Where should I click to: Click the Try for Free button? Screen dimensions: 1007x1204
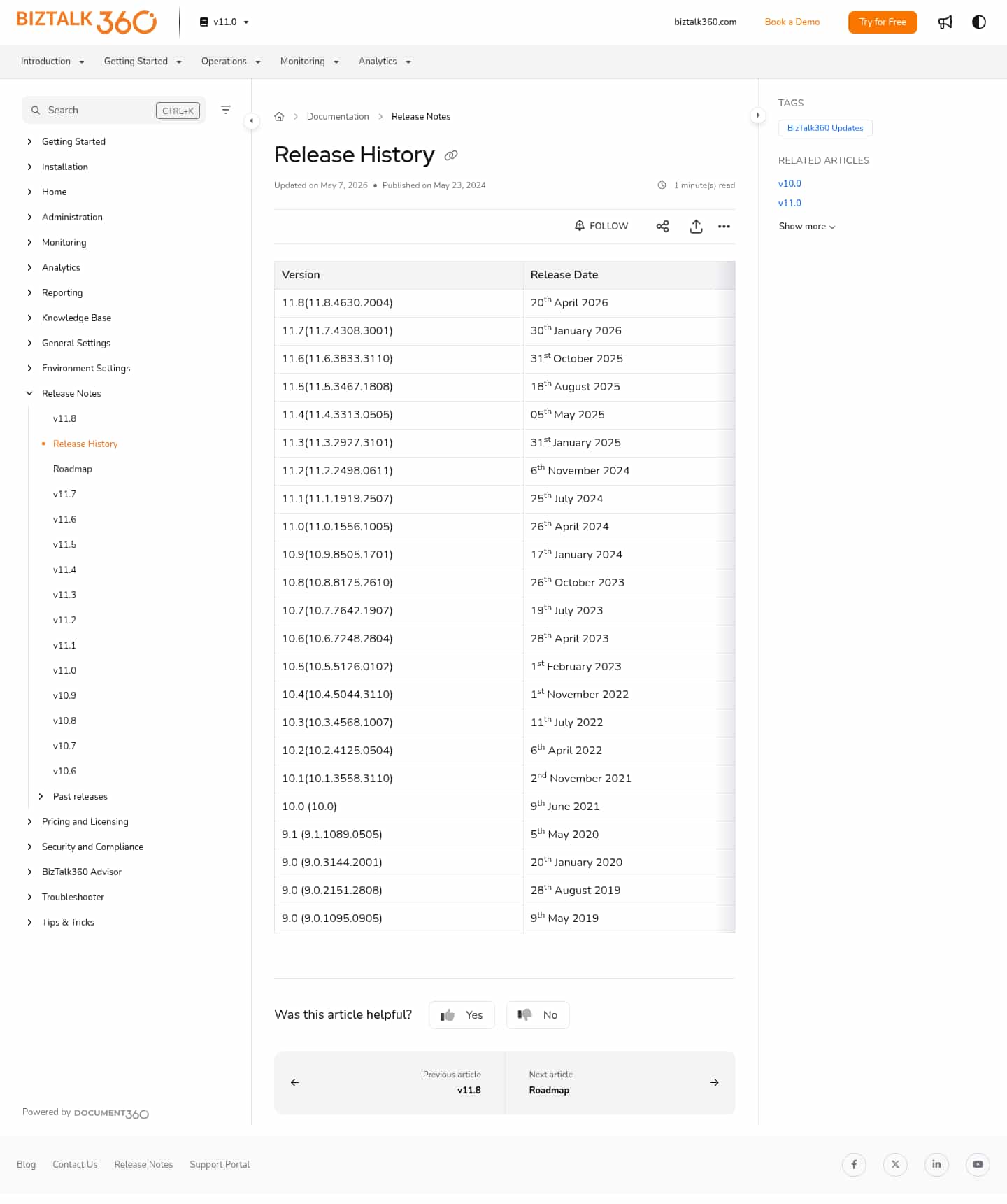(x=883, y=22)
